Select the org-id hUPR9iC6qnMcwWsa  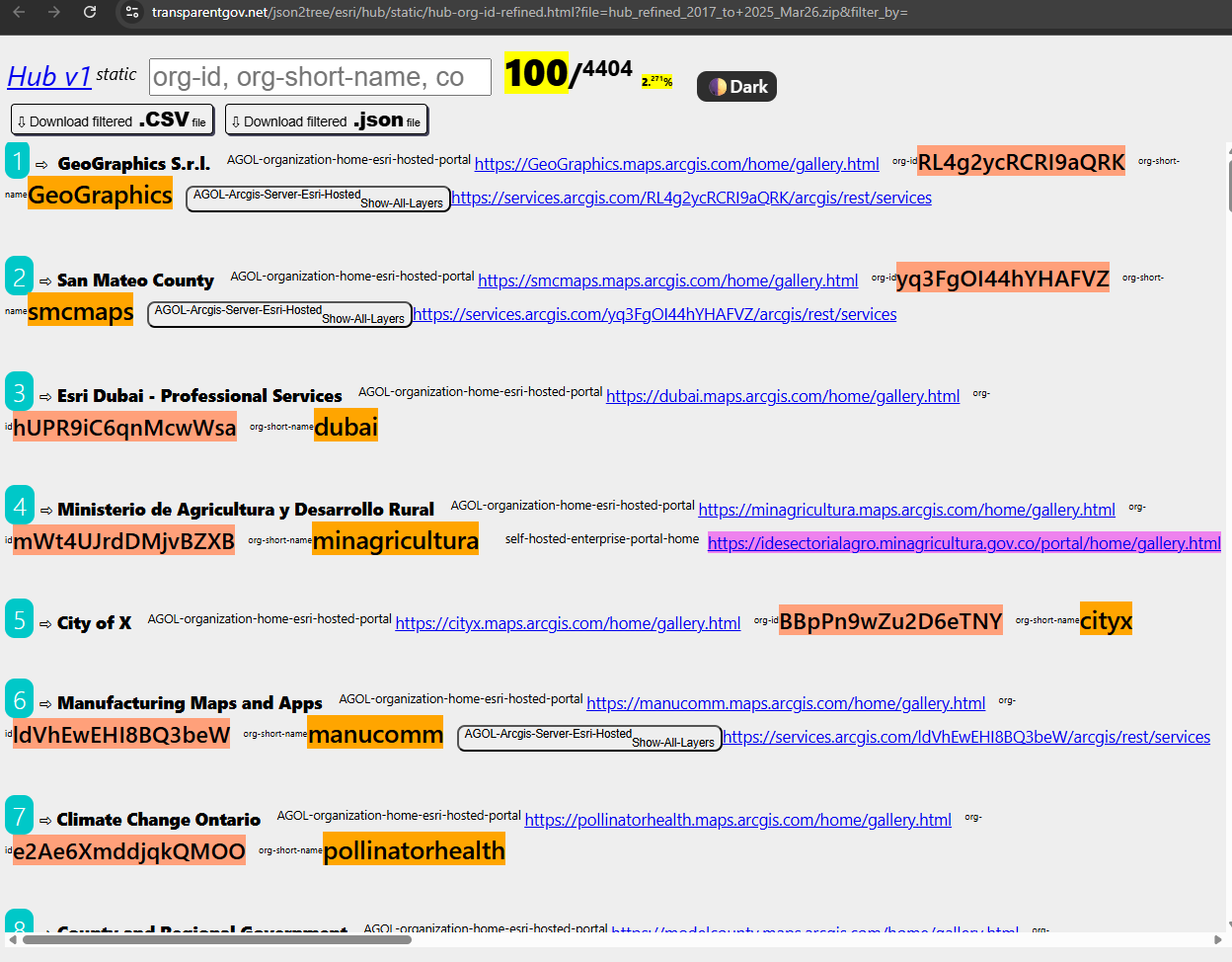[124, 427]
